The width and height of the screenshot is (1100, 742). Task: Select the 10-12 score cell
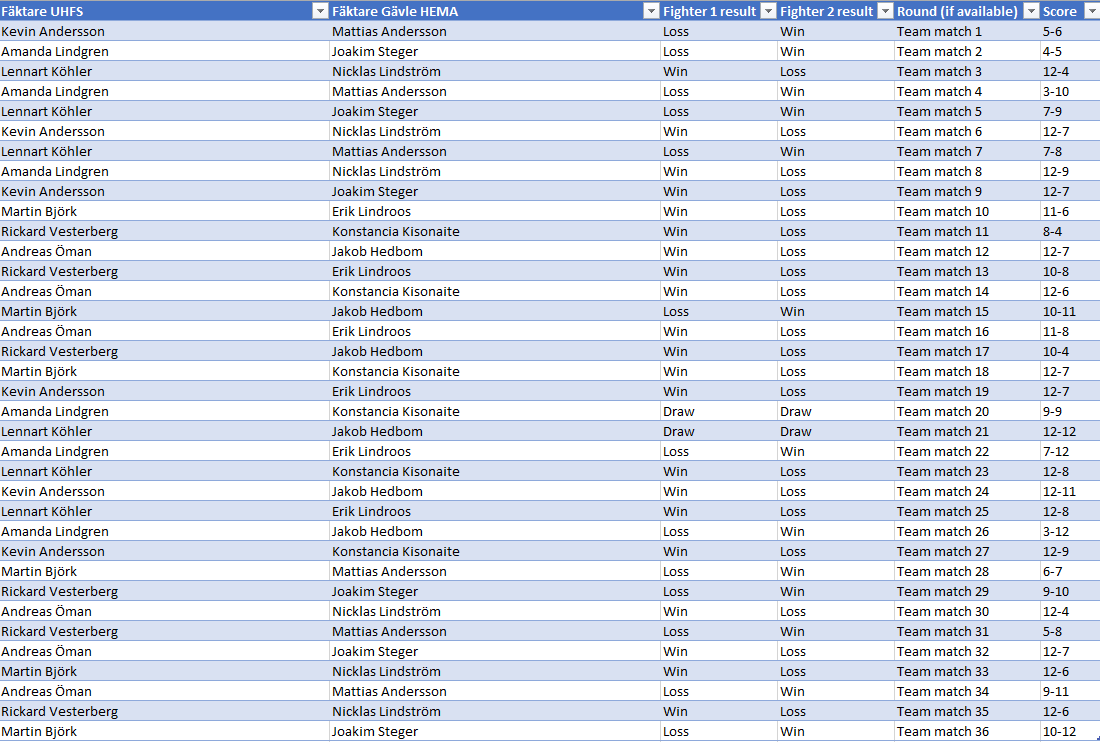tap(1071, 731)
